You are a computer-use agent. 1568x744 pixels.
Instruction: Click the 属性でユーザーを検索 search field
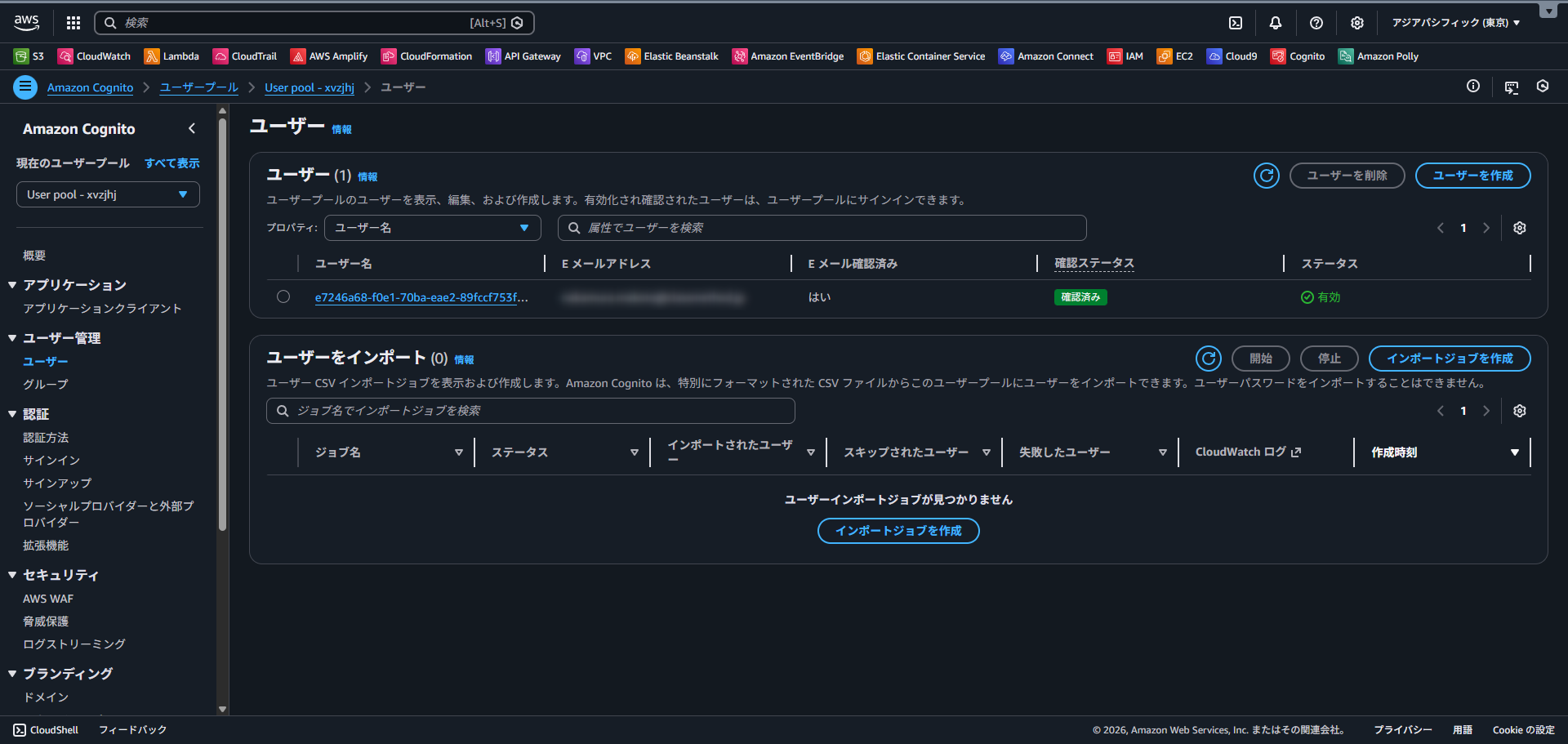(x=825, y=228)
